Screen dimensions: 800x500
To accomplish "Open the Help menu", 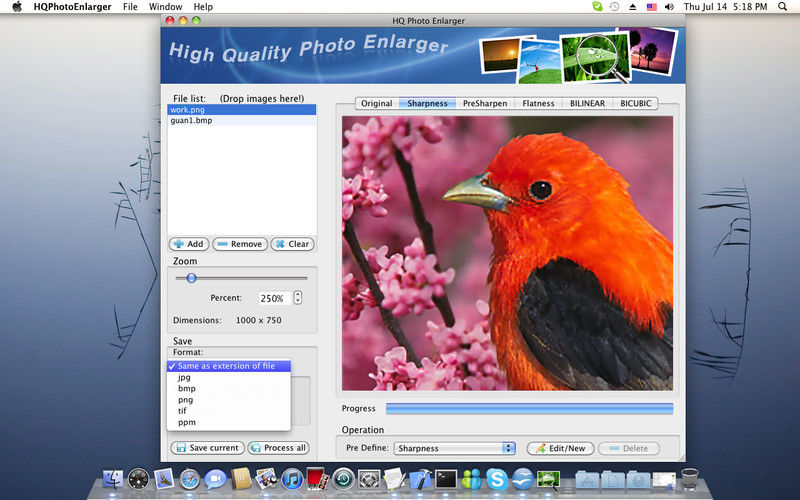I will point(203,7).
